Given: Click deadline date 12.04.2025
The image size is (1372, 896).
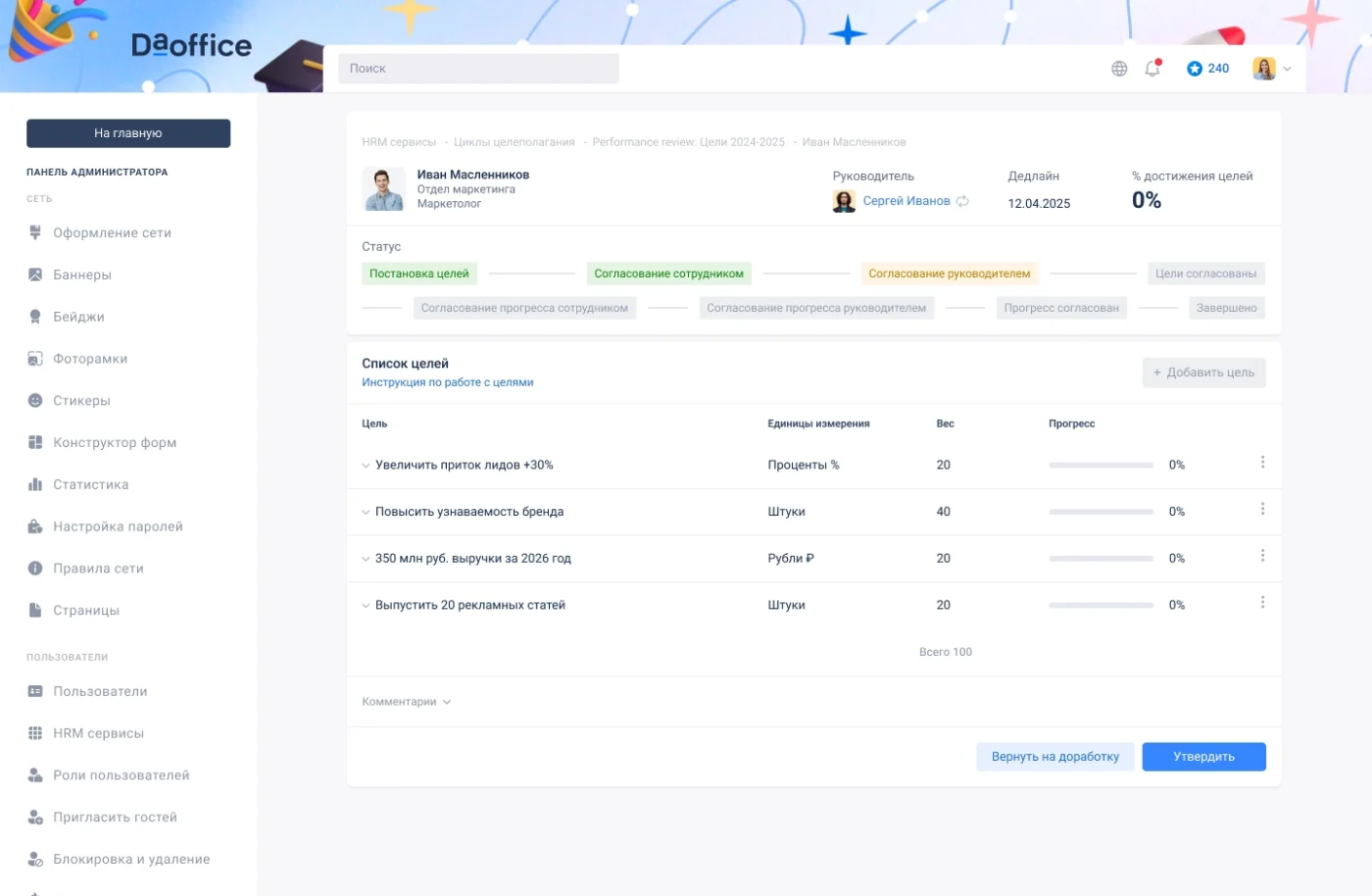Looking at the screenshot, I should [1039, 204].
